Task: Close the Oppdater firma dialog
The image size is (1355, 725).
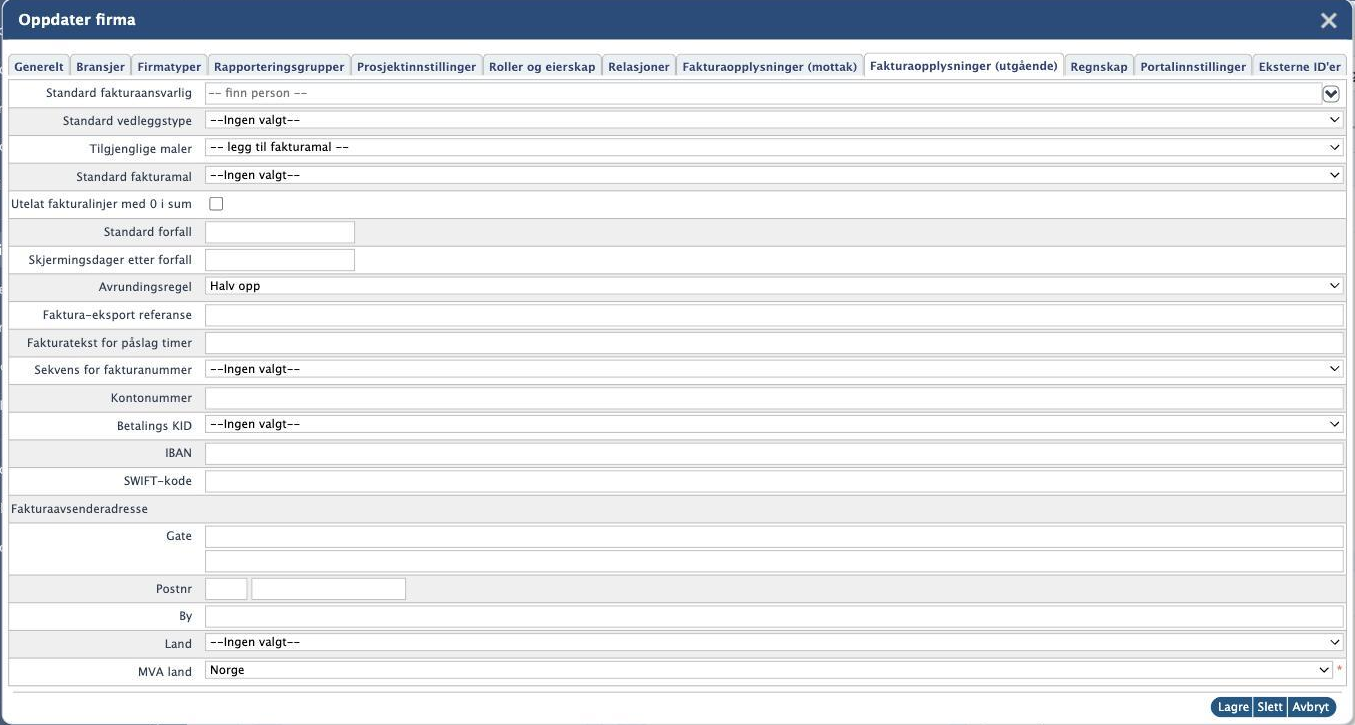Action: [1328, 20]
